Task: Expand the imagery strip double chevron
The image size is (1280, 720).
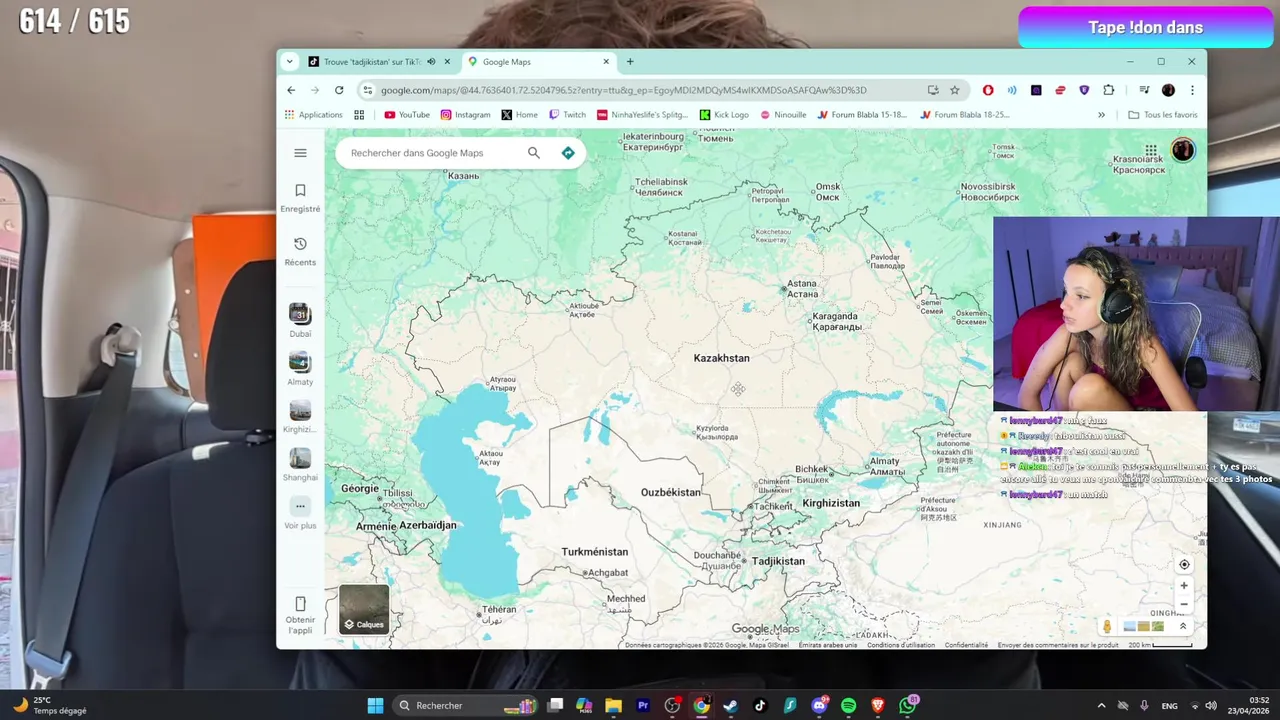Action: (1182, 626)
